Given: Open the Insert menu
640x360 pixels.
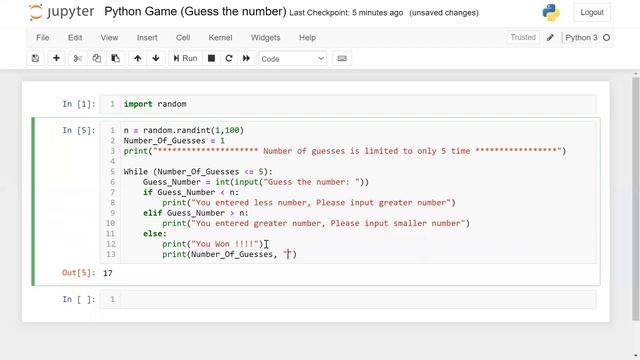Looking at the screenshot, I should click(147, 38).
